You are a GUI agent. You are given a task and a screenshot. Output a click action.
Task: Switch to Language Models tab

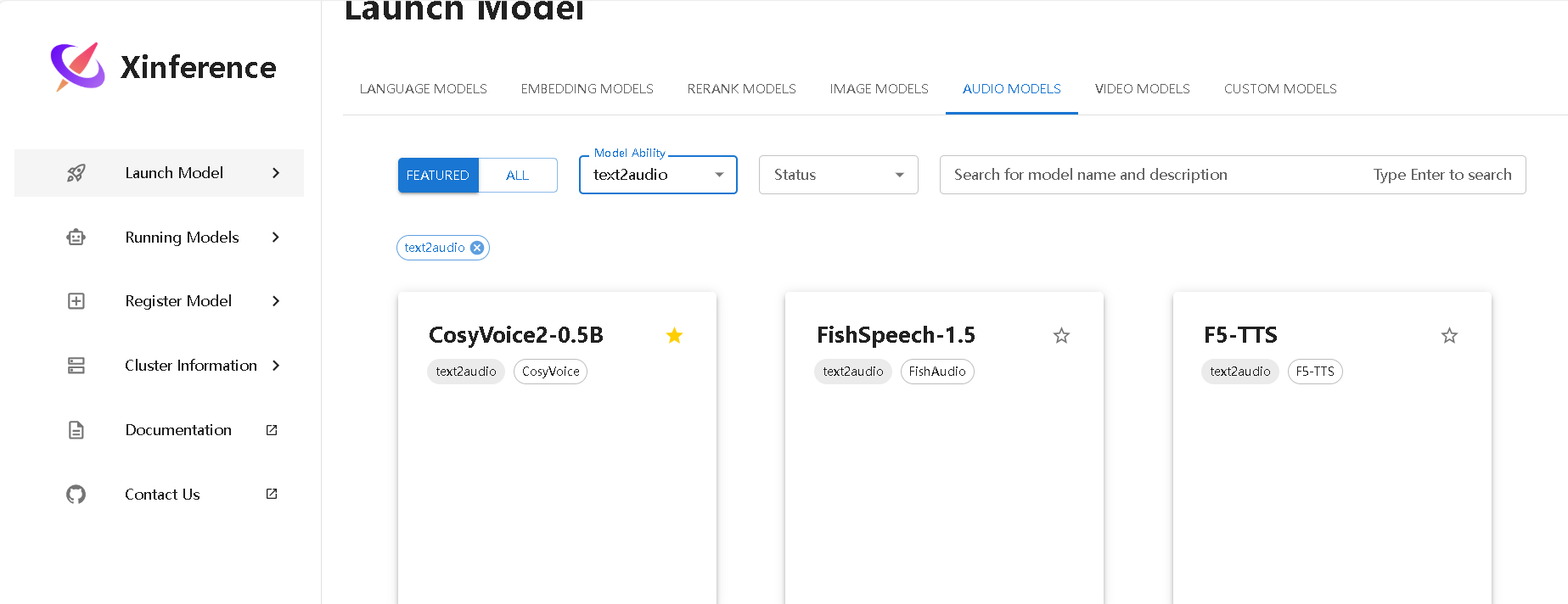[424, 89]
